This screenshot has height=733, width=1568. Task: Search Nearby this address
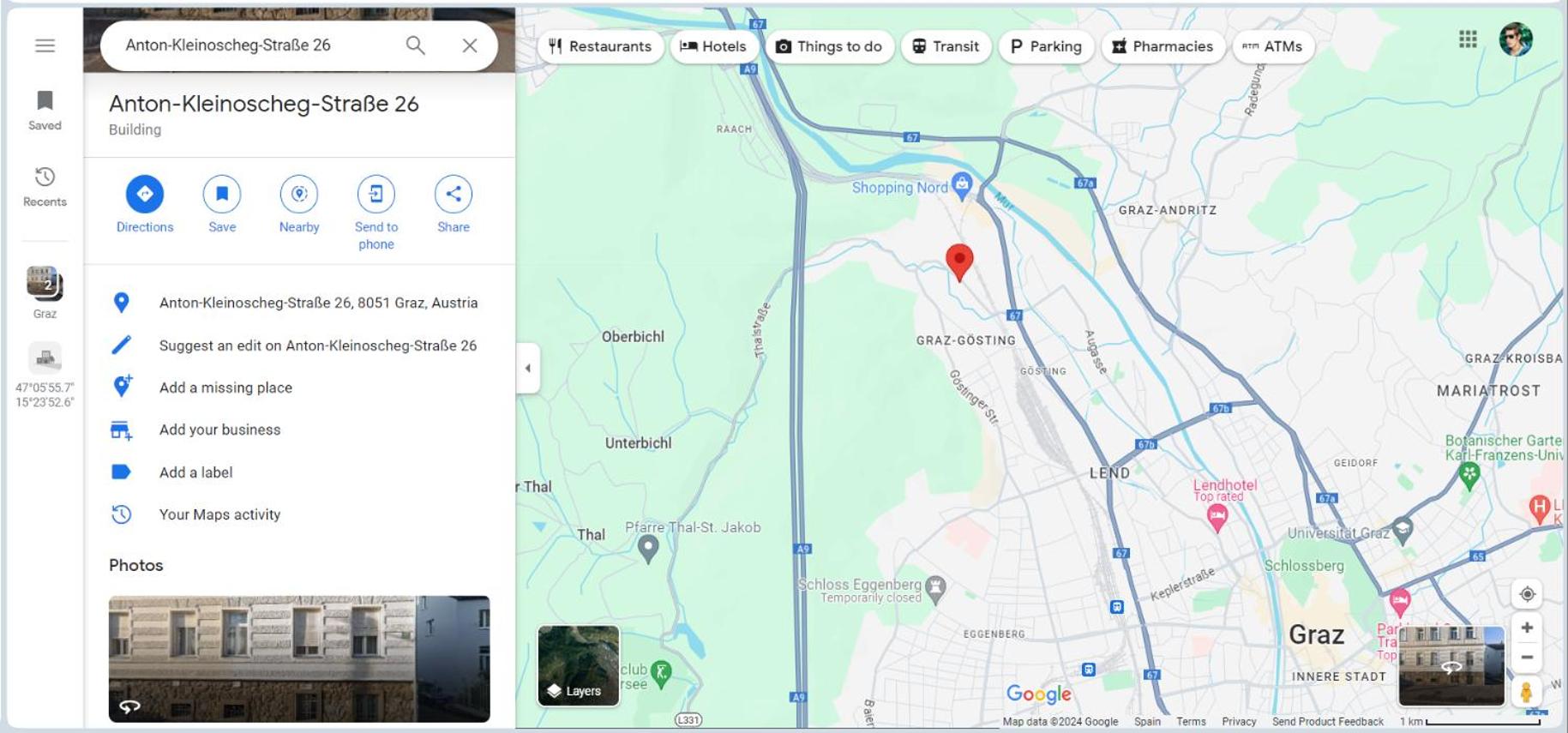pos(299,204)
